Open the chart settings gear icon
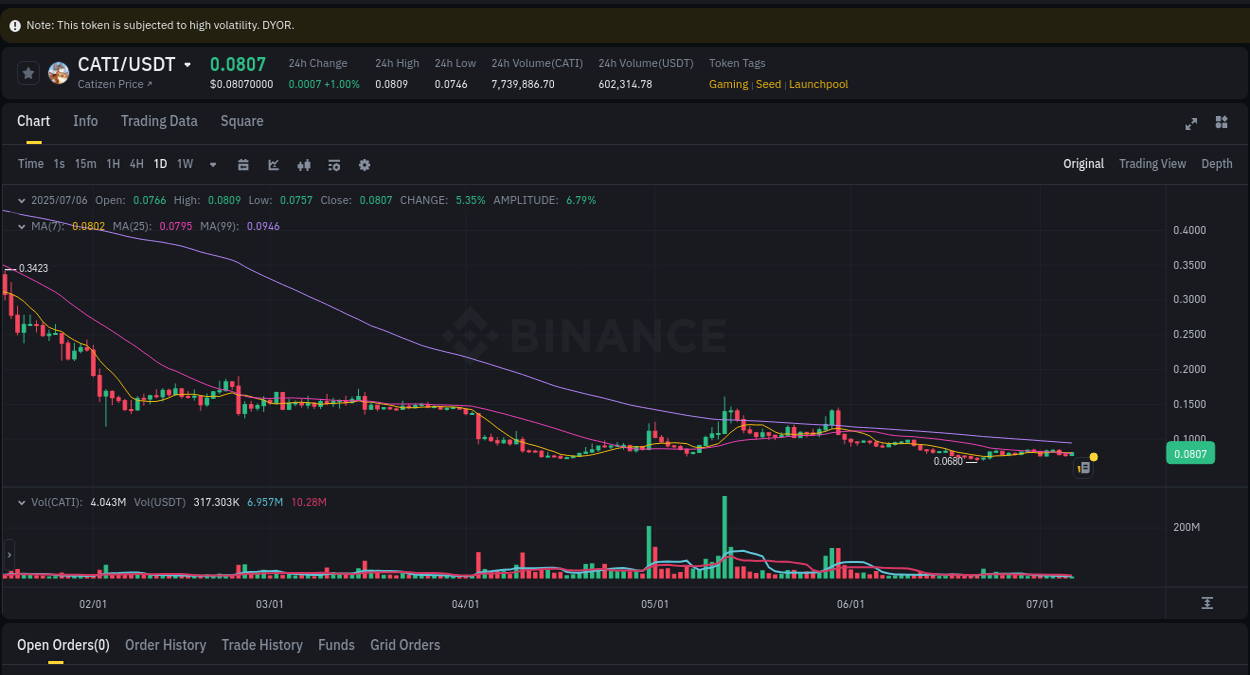This screenshot has width=1250, height=675. point(364,164)
